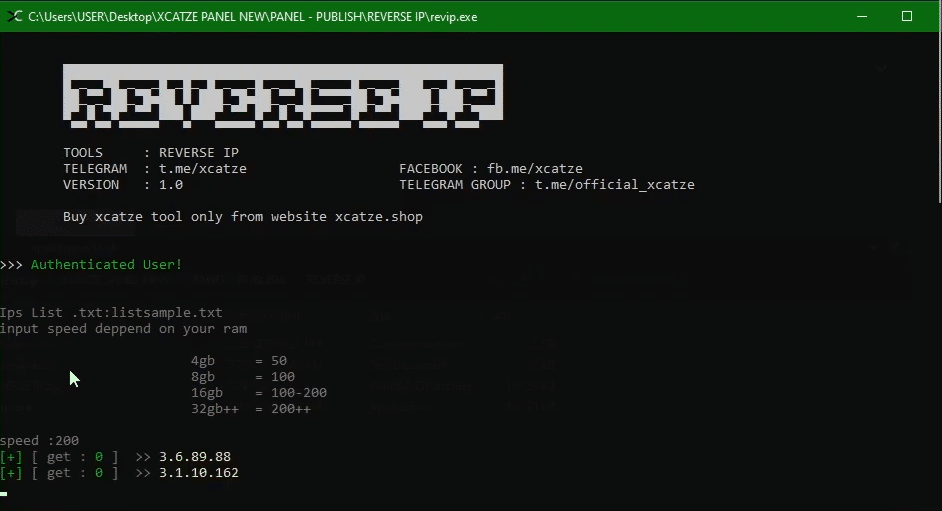The image size is (942, 511).
Task: Click the t.me/official_xcatze group text
Action: (x=615, y=185)
